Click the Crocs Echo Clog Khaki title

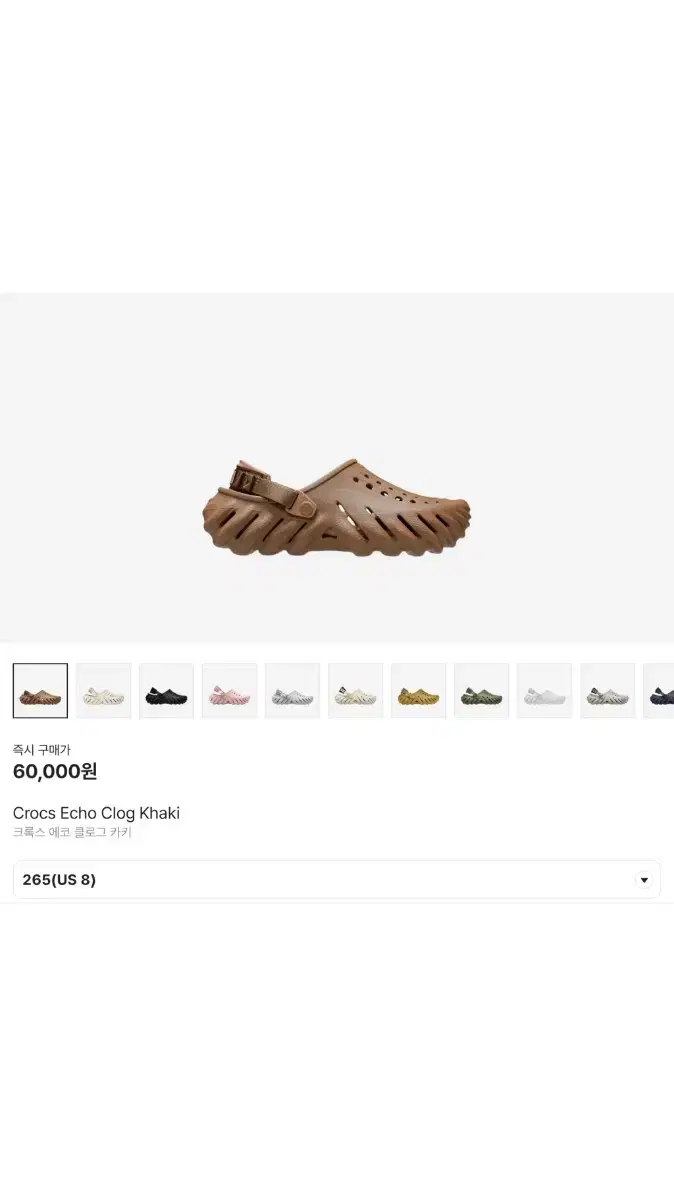pos(96,813)
